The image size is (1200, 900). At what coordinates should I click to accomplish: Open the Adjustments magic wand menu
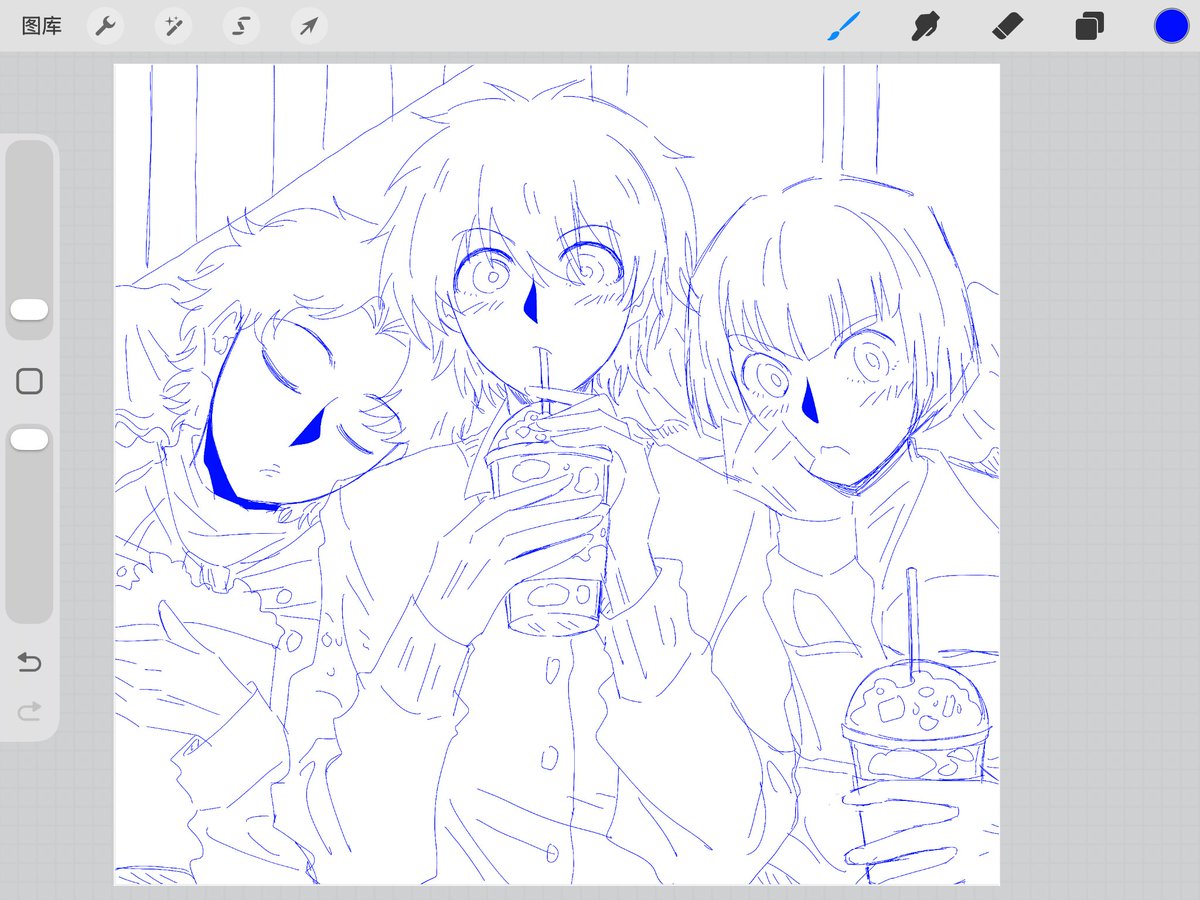[x=173, y=26]
